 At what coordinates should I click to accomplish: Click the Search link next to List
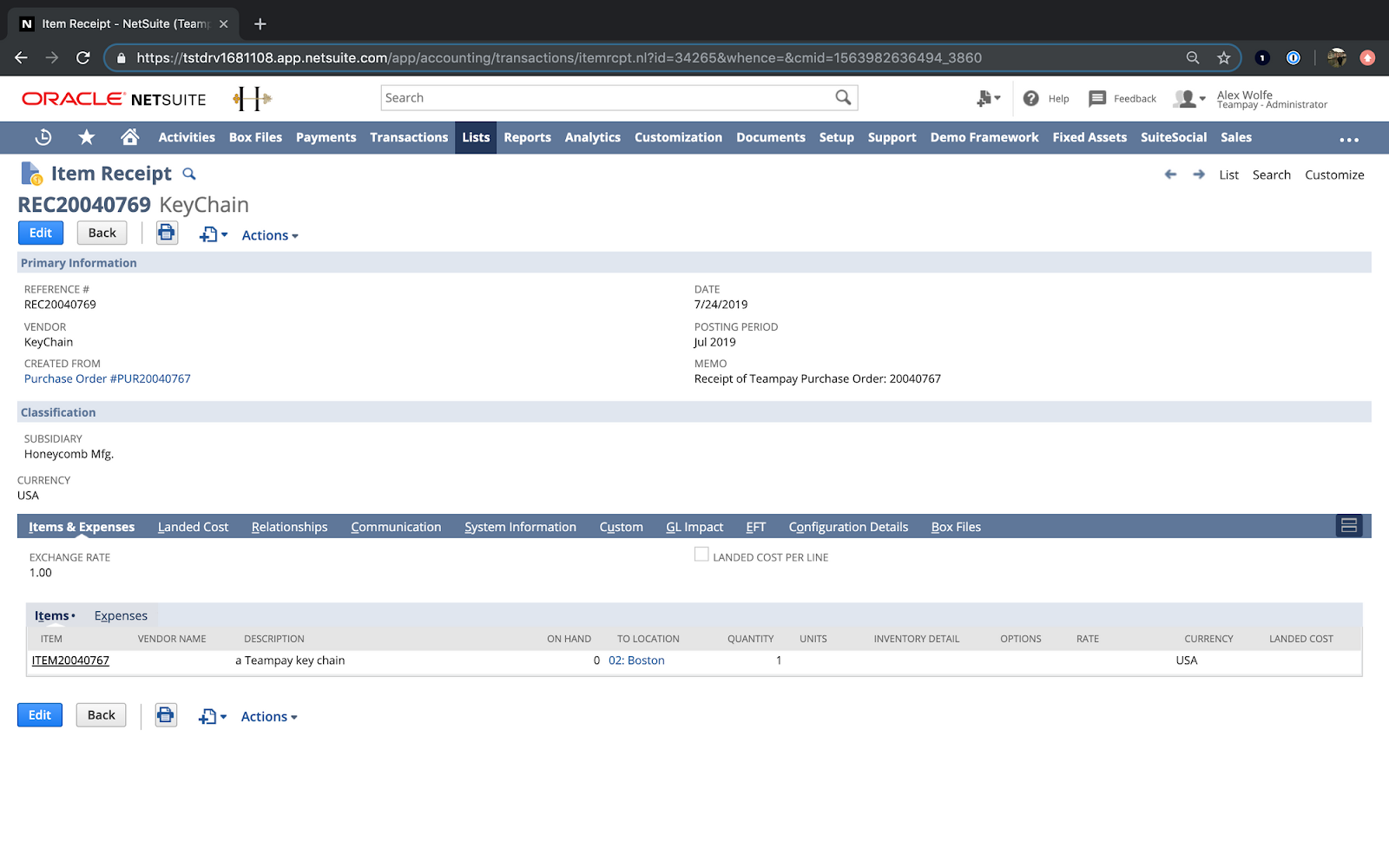coord(1271,174)
